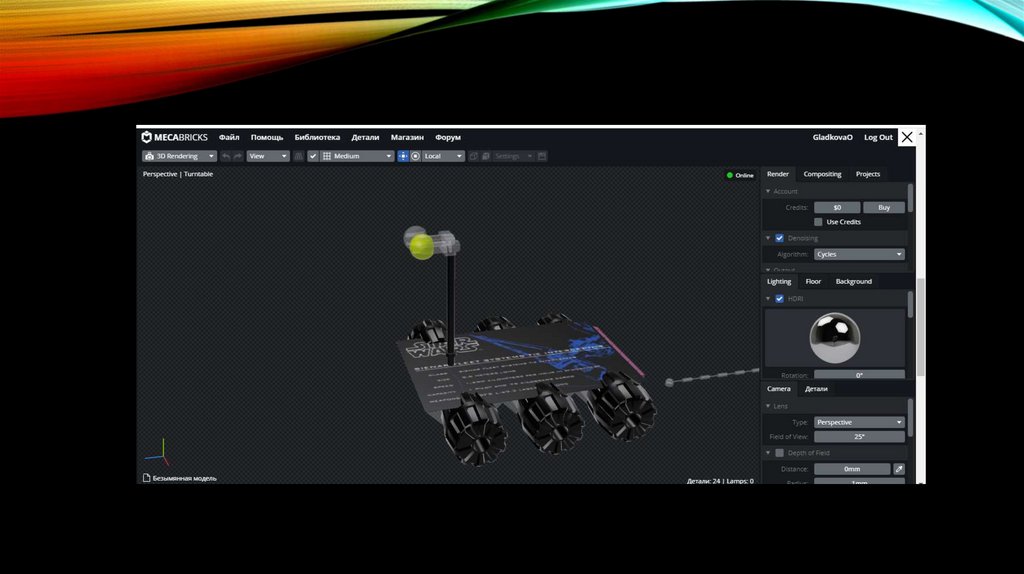Click the Buy credits button
The height and width of the screenshot is (574, 1024).
point(884,207)
